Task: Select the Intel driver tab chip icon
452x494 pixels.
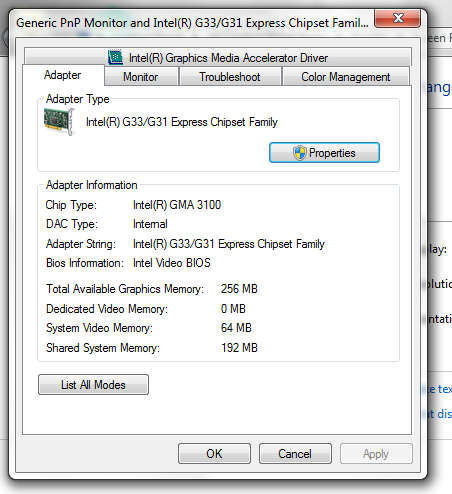Action: (x=115, y=57)
